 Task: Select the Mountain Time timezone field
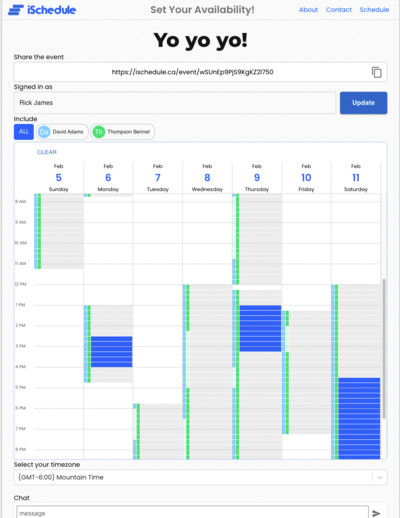click(200, 477)
